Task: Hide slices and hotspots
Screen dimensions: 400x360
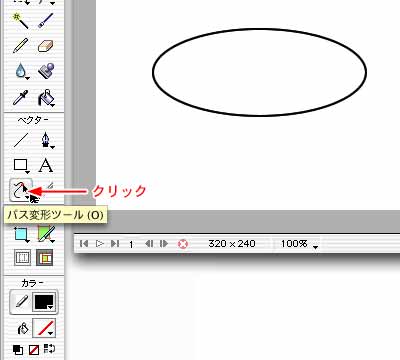Action: point(22,258)
